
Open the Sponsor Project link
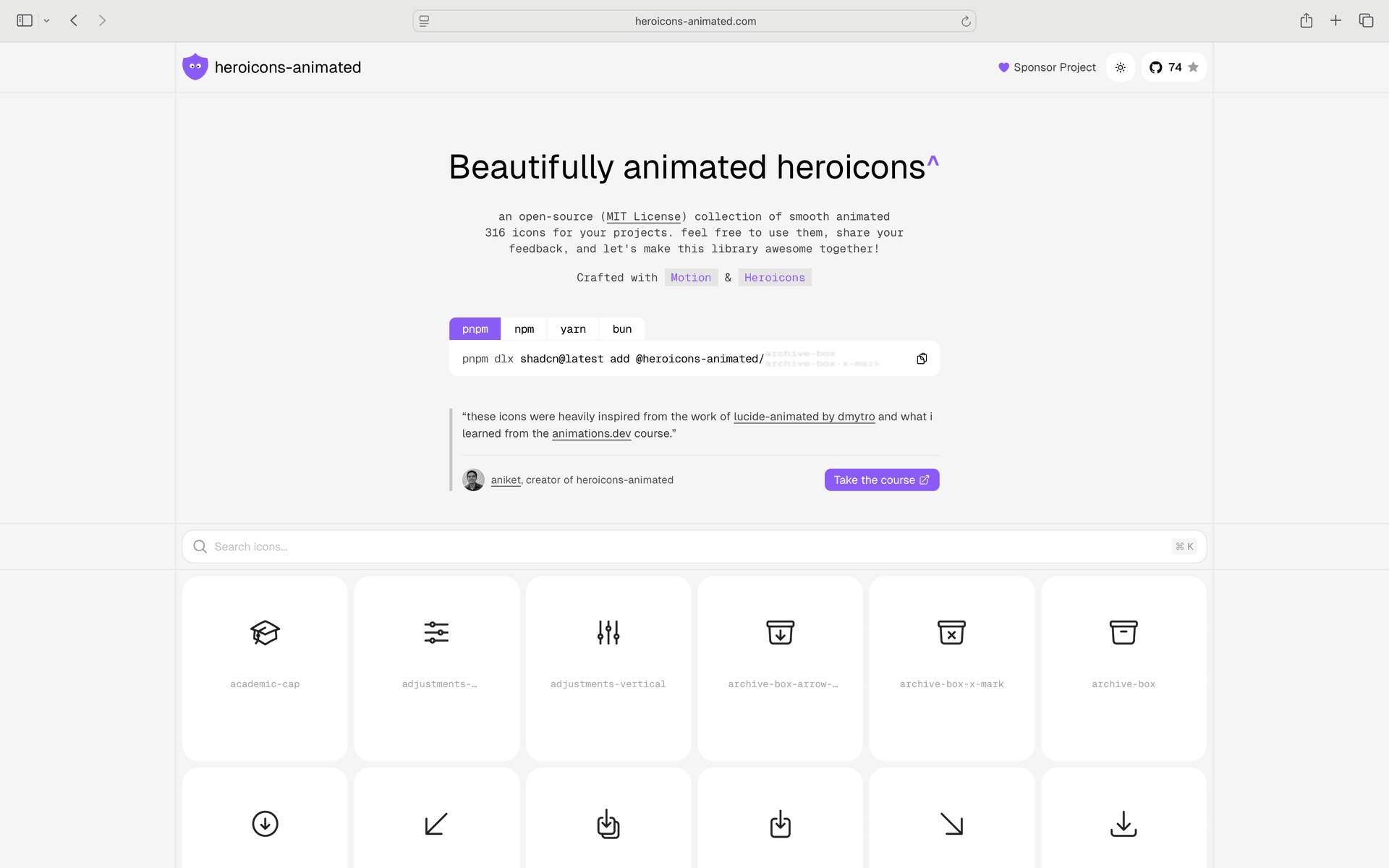(1047, 67)
